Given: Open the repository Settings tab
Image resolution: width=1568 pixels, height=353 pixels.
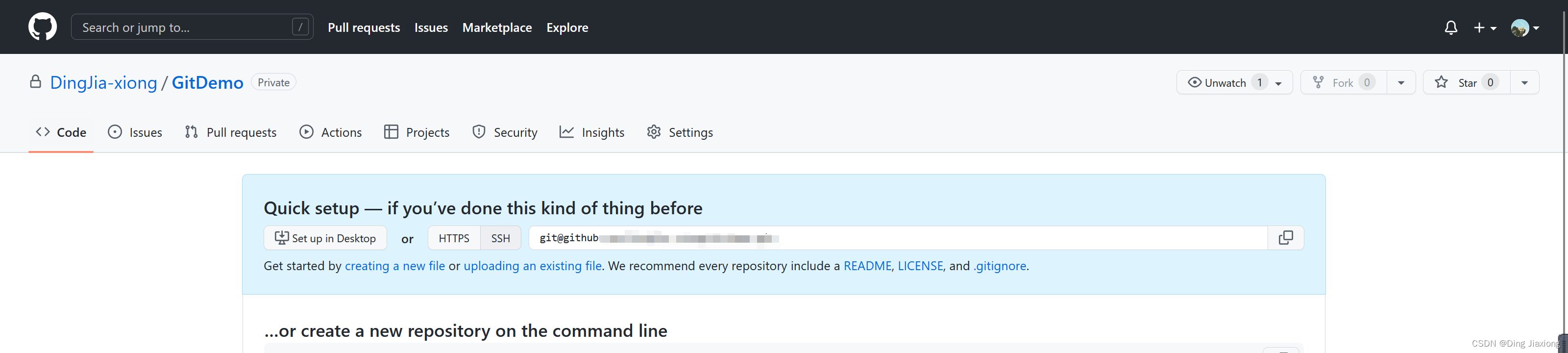Looking at the screenshot, I should [680, 132].
